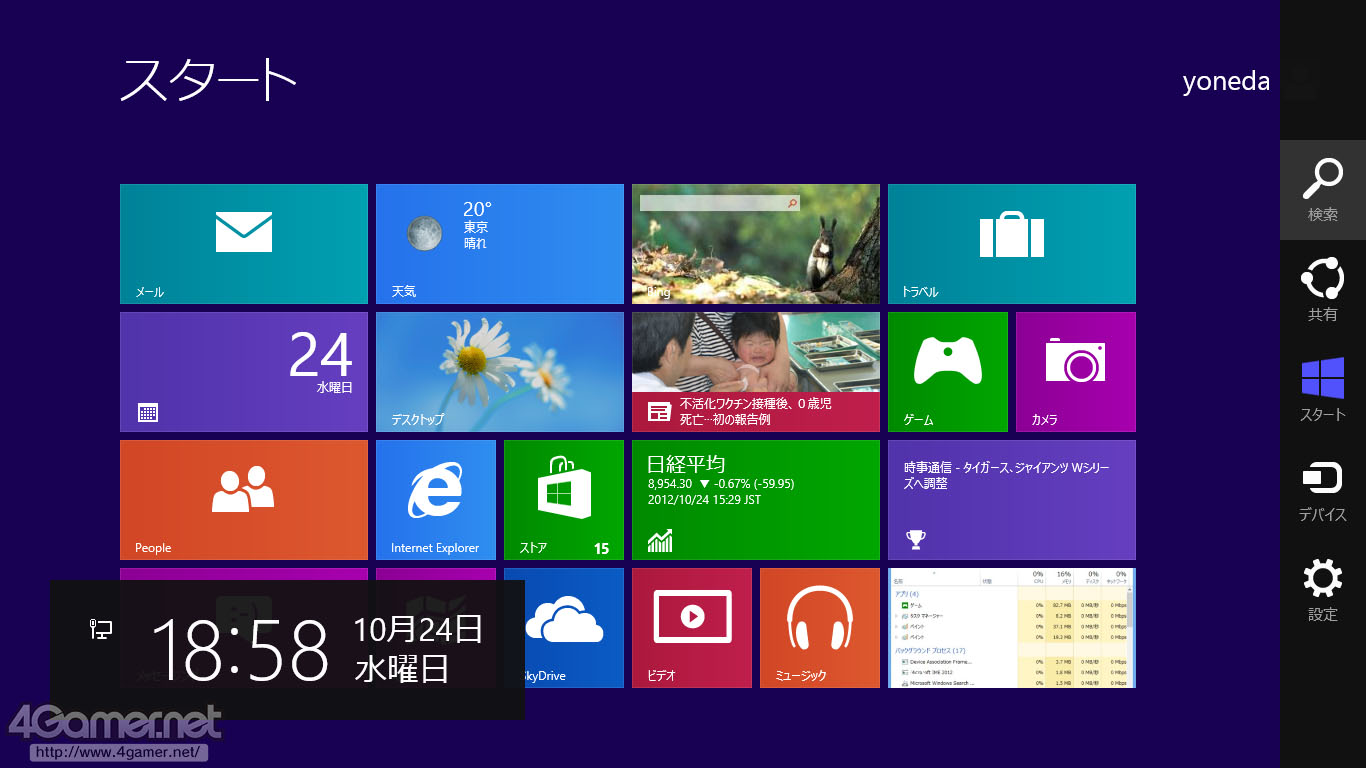Open the 天気 weather tile for 東京
This screenshot has width=1366, height=768.
point(500,244)
